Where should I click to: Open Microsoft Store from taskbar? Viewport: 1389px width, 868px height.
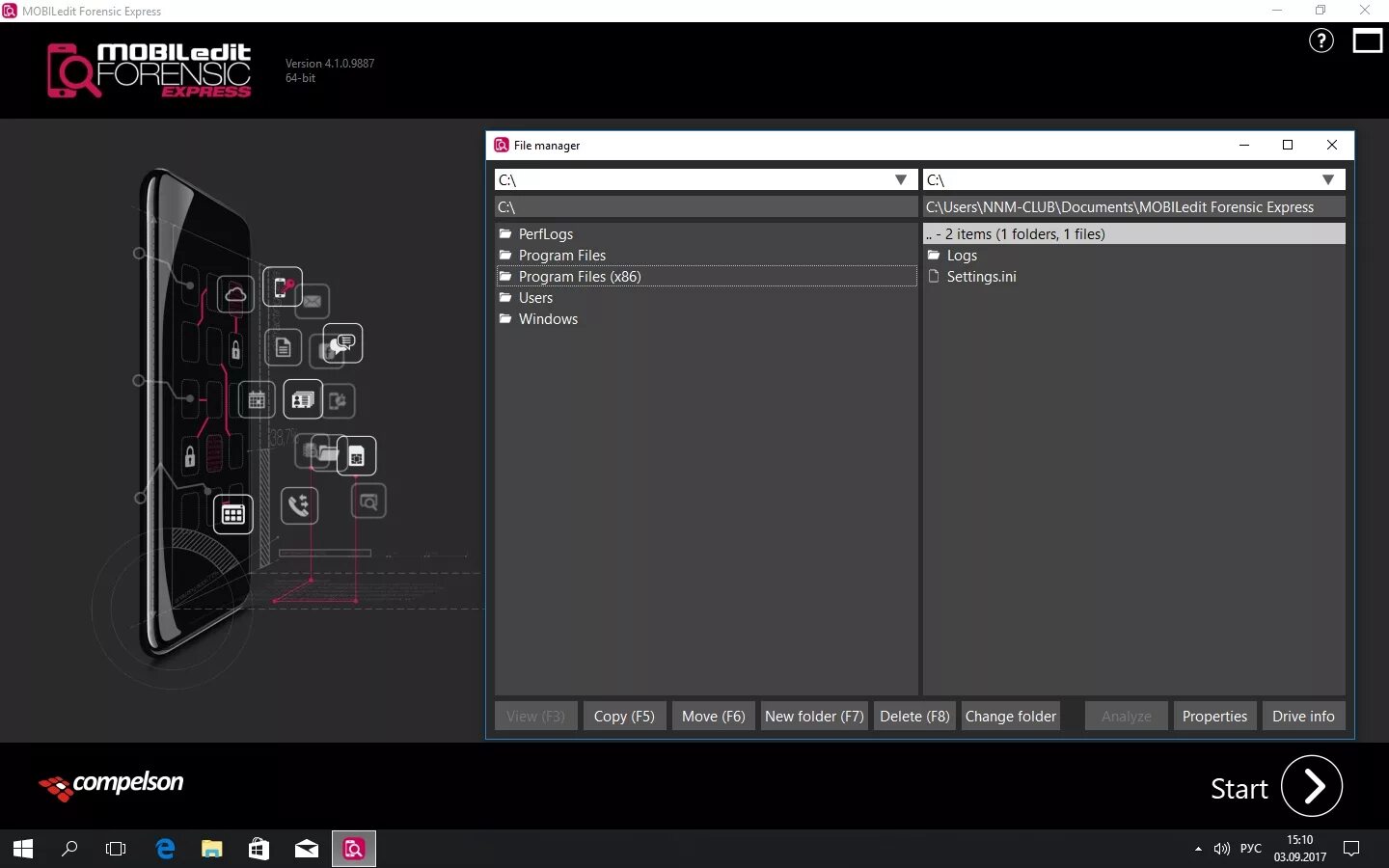click(x=259, y=849)
